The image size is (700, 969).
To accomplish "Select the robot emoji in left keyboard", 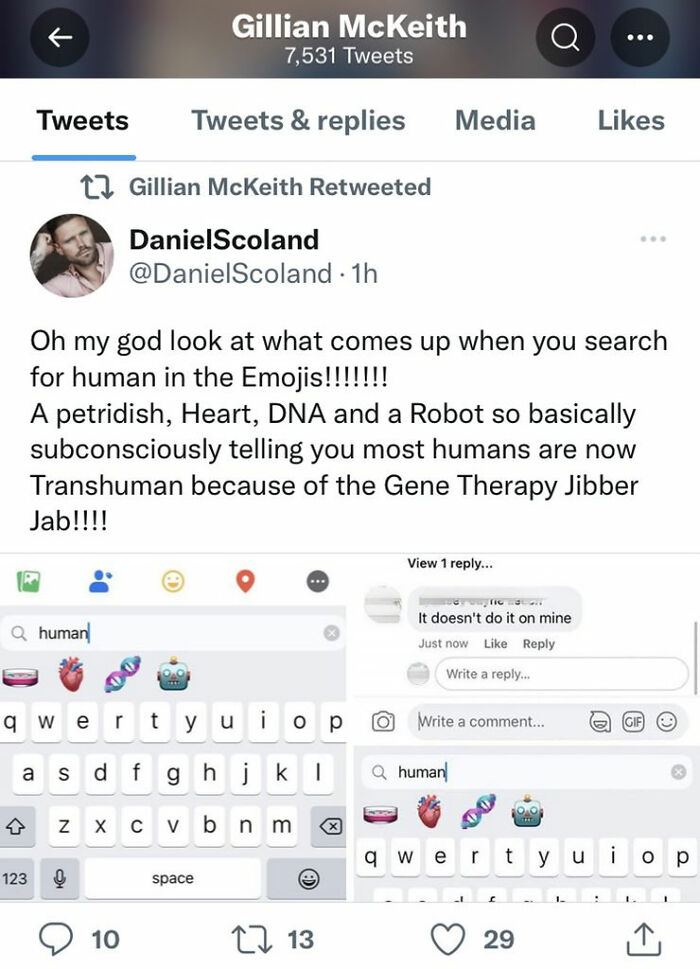I will point(174,674).
